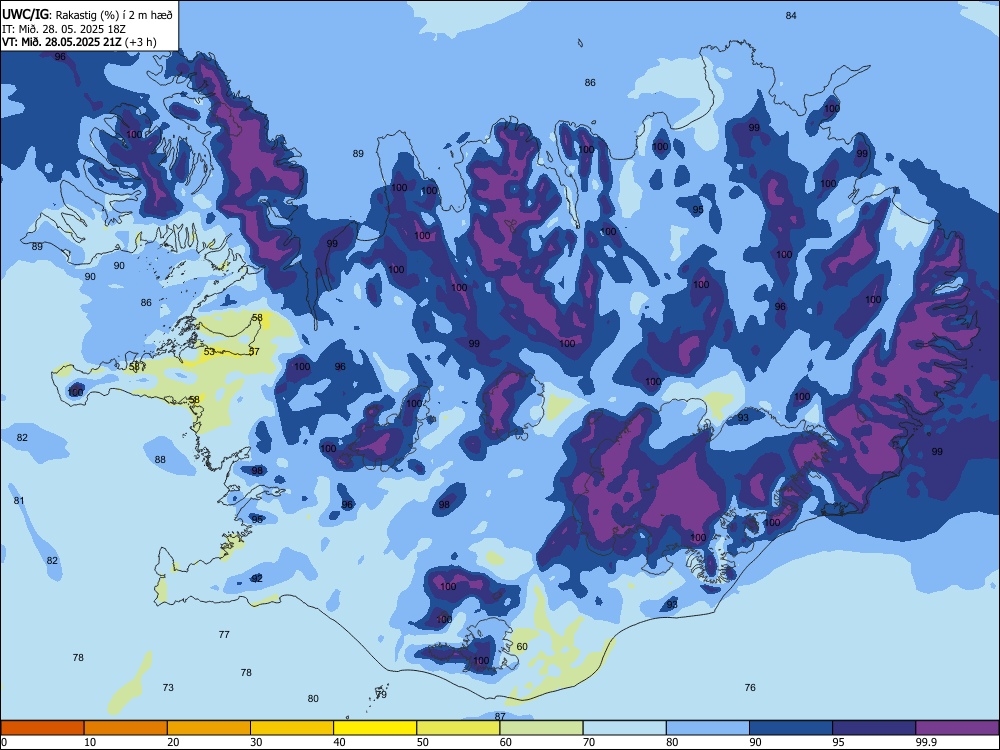Viewport: 1000px width, 750px height.
Task: Click the 90–95 medium blue legend swatch
Action: (x=791, y=728)
